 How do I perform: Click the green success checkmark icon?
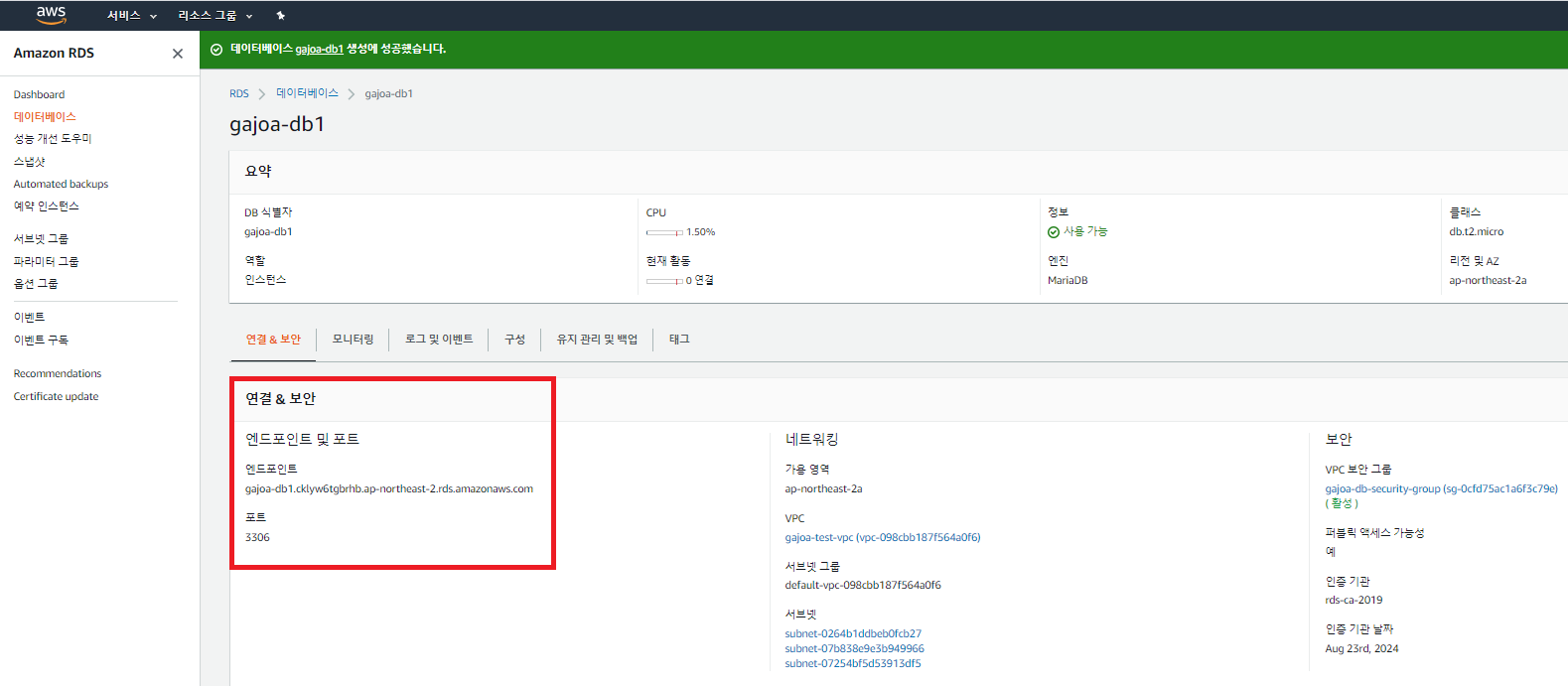[x=216, y=50]
